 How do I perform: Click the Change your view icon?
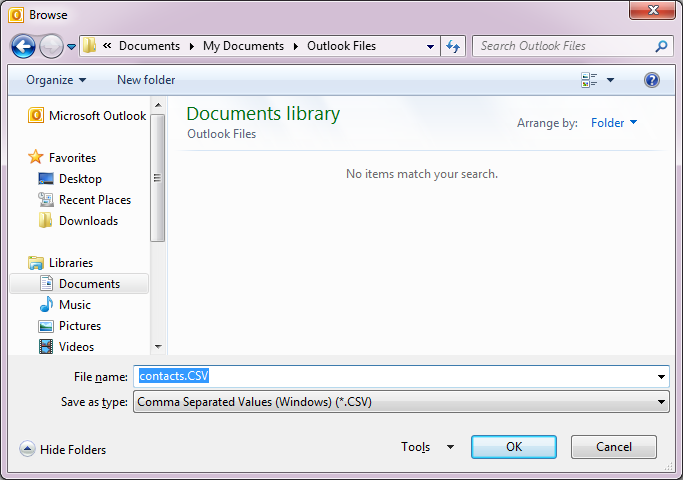click(589, 80)
